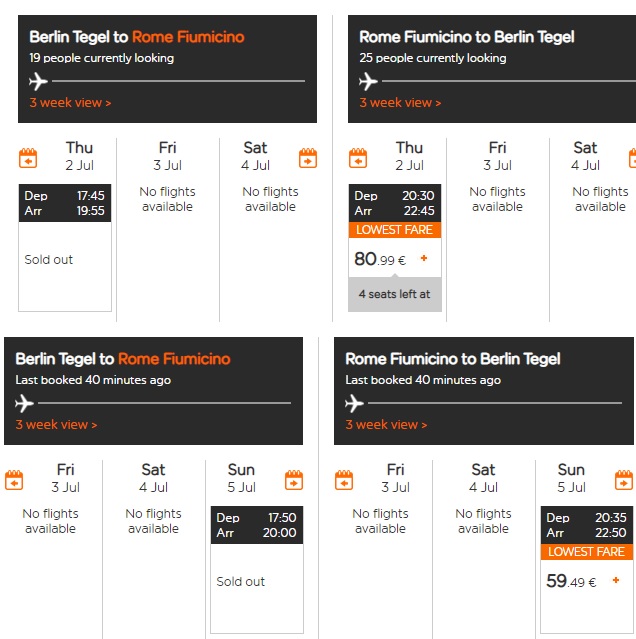This screenshot has width=636, height=639.
Task: Click the orange plus icon next to 59.49 €
Action: (616, 580)
